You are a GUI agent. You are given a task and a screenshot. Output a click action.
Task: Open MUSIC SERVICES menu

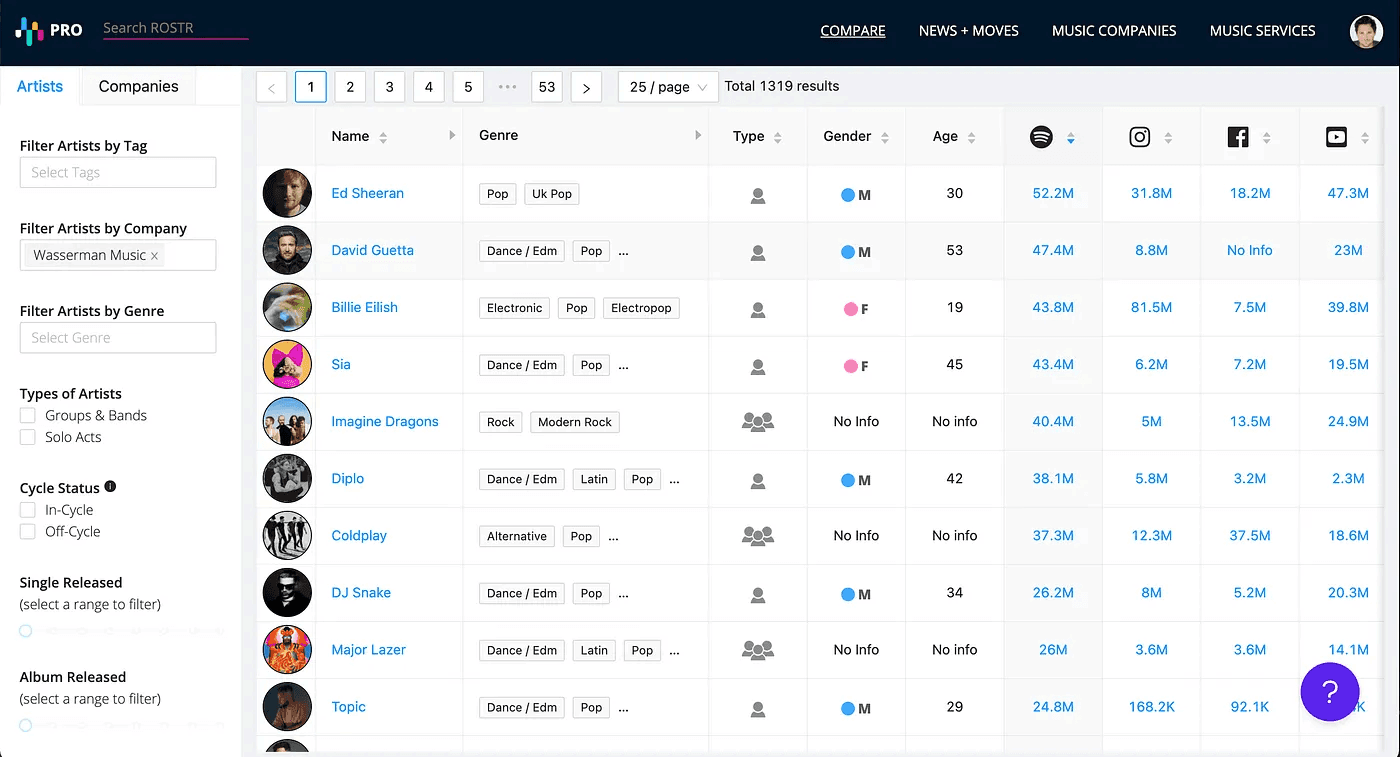tap(1263, 31)
